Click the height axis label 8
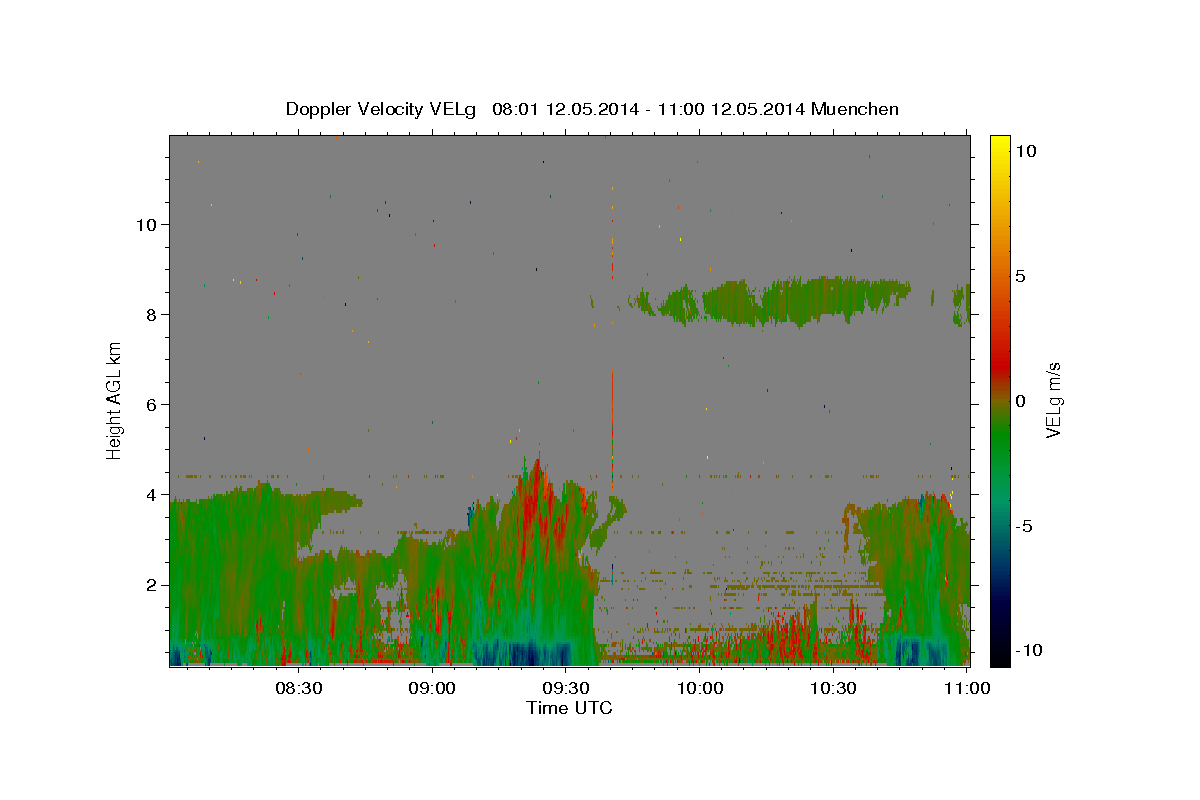Screen dimensions: 1200x800 point(151,314)
